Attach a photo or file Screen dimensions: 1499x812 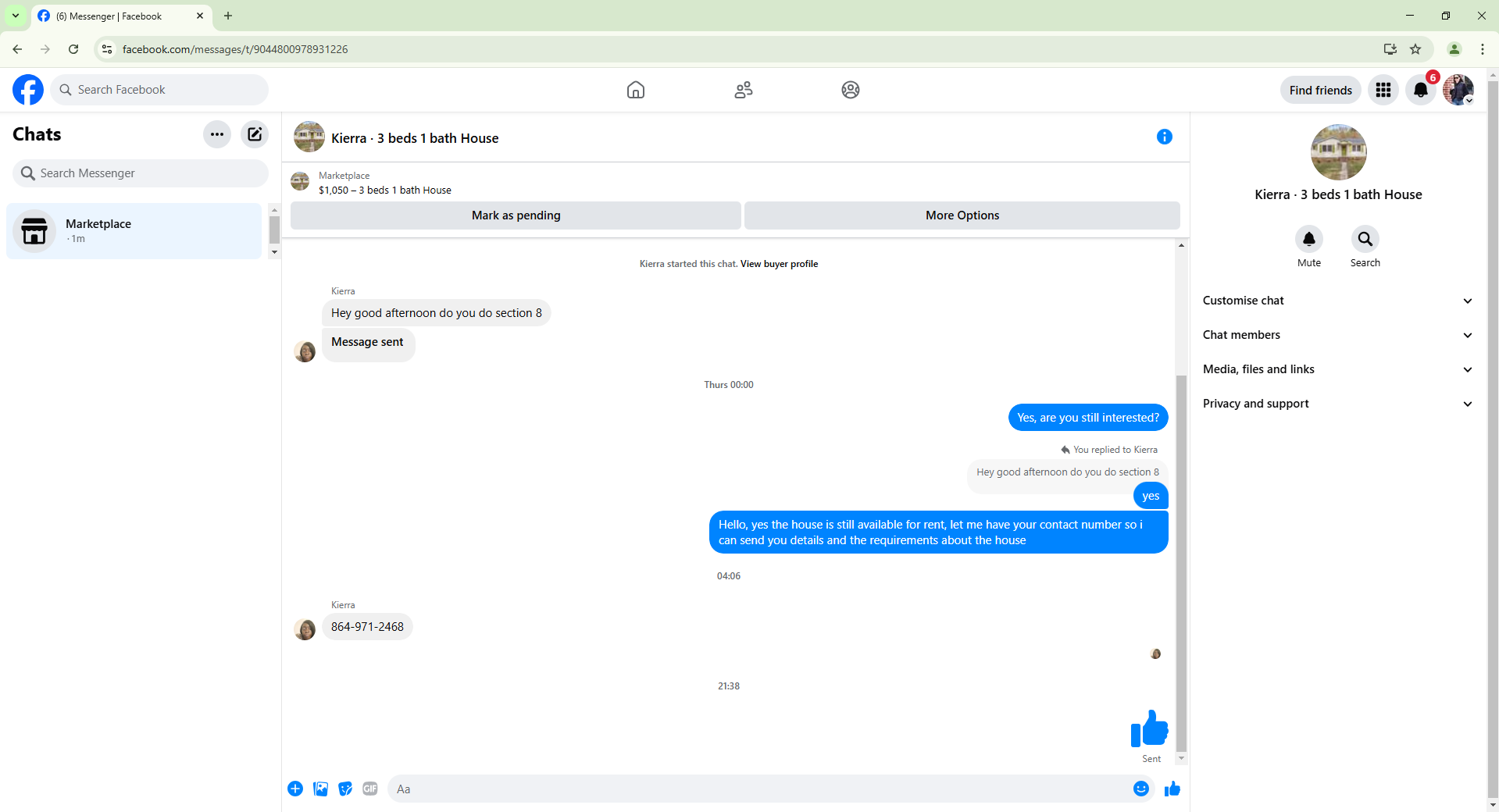tap(320, 789)
